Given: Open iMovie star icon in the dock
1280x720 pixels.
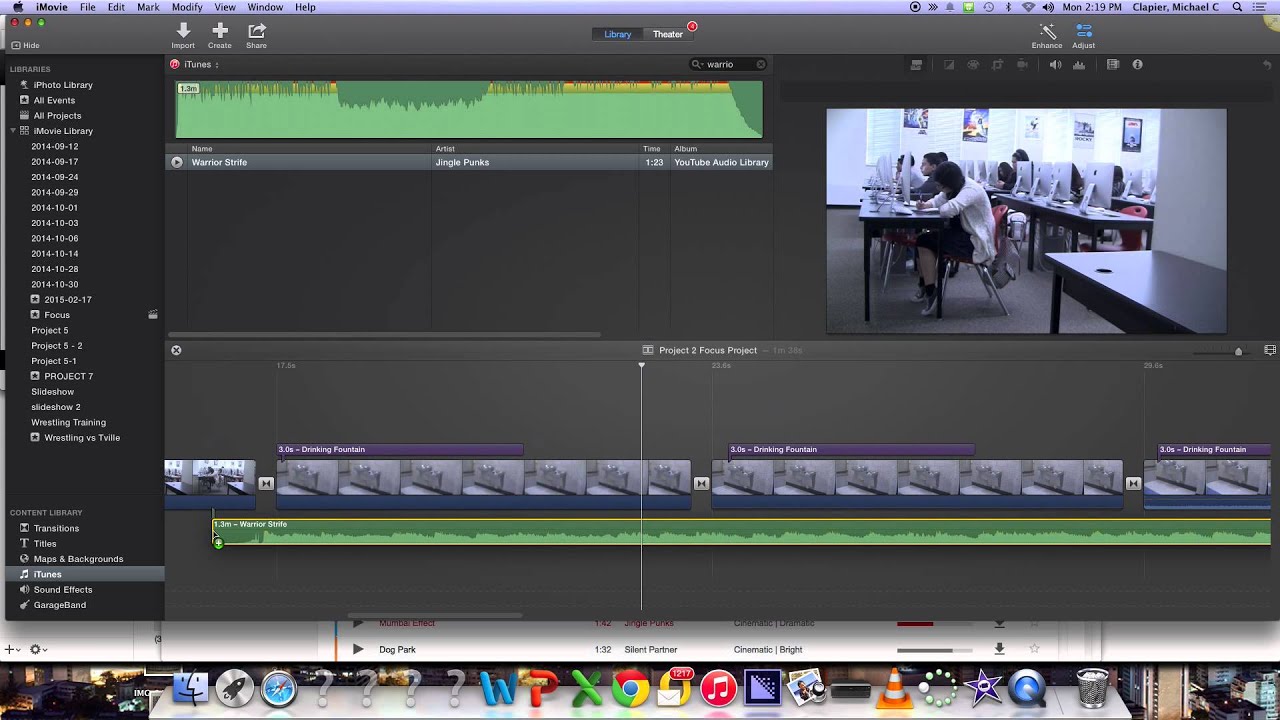Looking at the screenshot, I should [983, 688].
